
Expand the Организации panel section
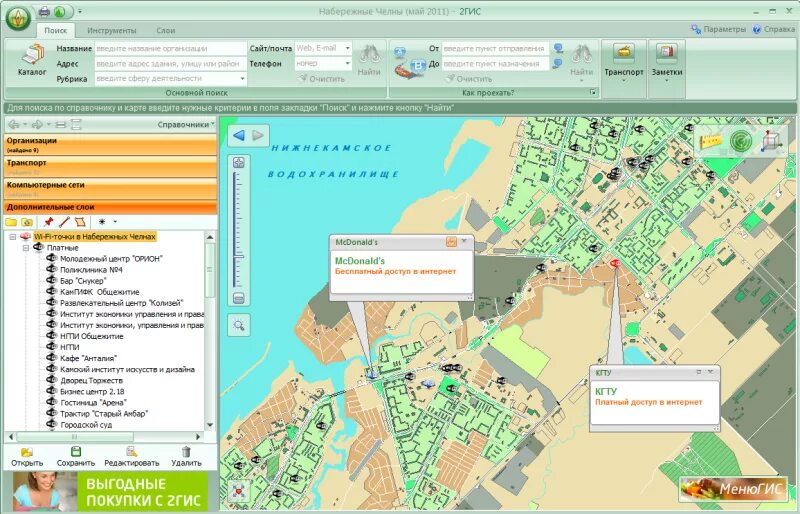pyautogui.click(x=110, y=144)
